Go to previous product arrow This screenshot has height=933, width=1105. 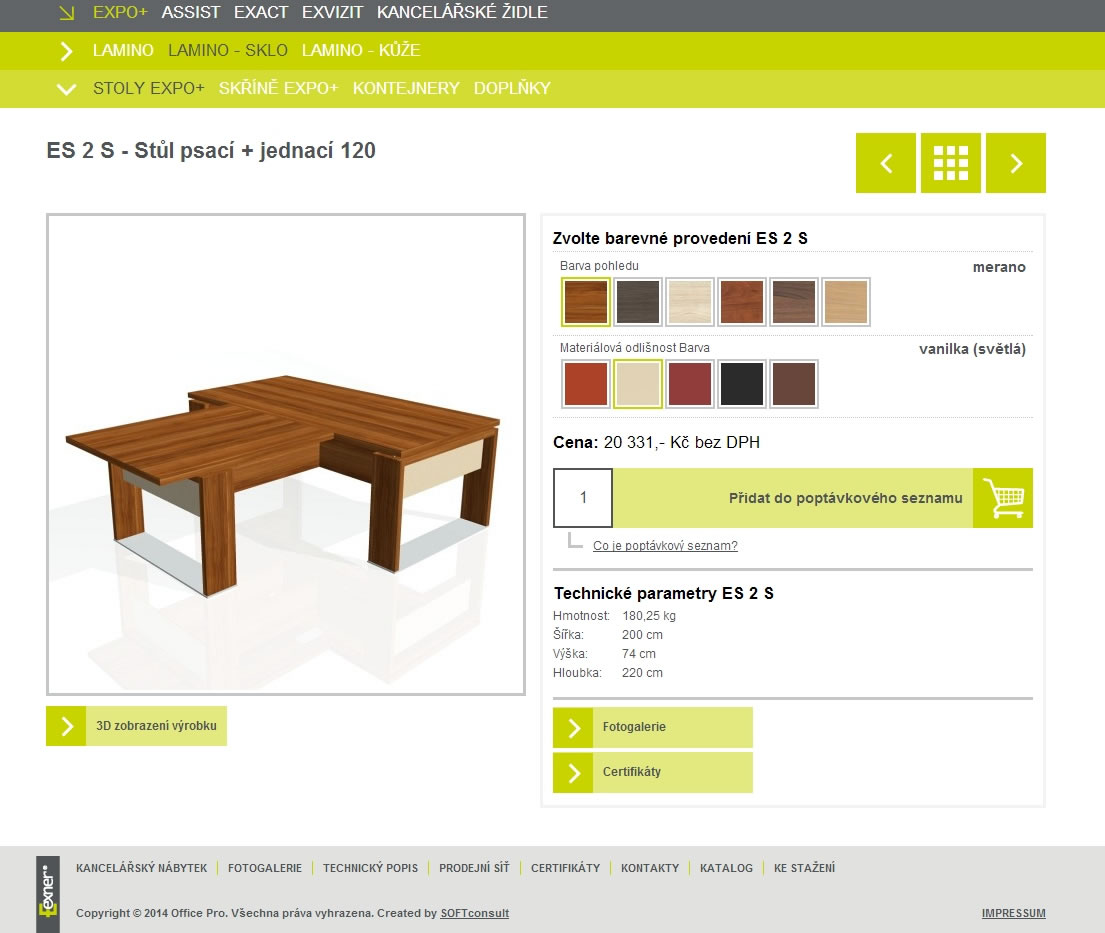(x=886, y=163)
